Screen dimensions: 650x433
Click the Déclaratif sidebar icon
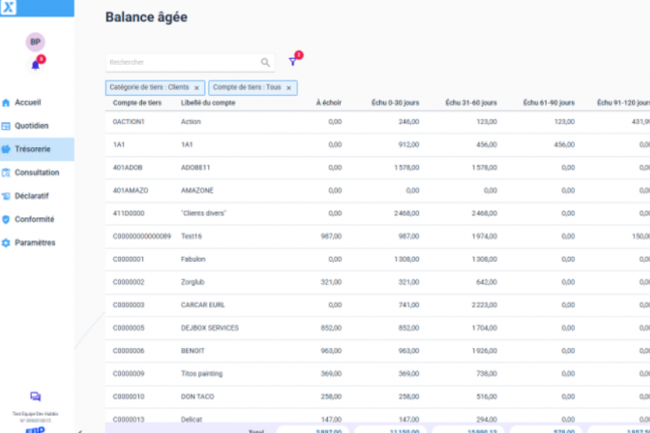coord(6,196)
